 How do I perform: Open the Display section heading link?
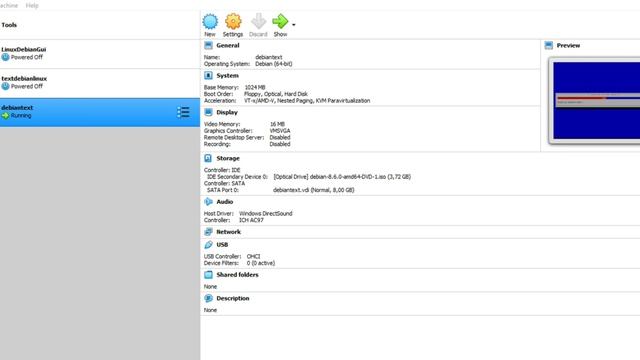point(227,112)
